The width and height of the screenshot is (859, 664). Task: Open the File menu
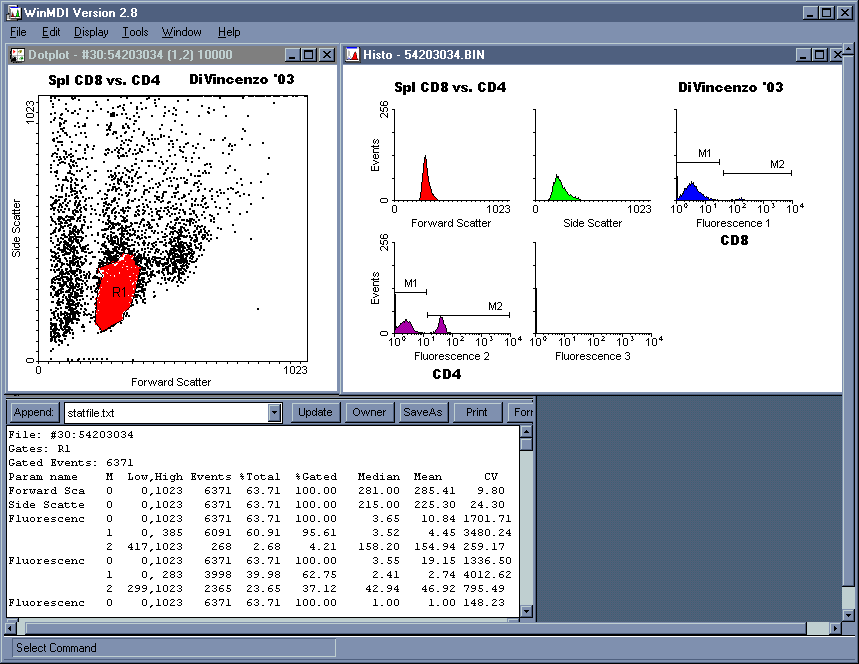[18, 32]
